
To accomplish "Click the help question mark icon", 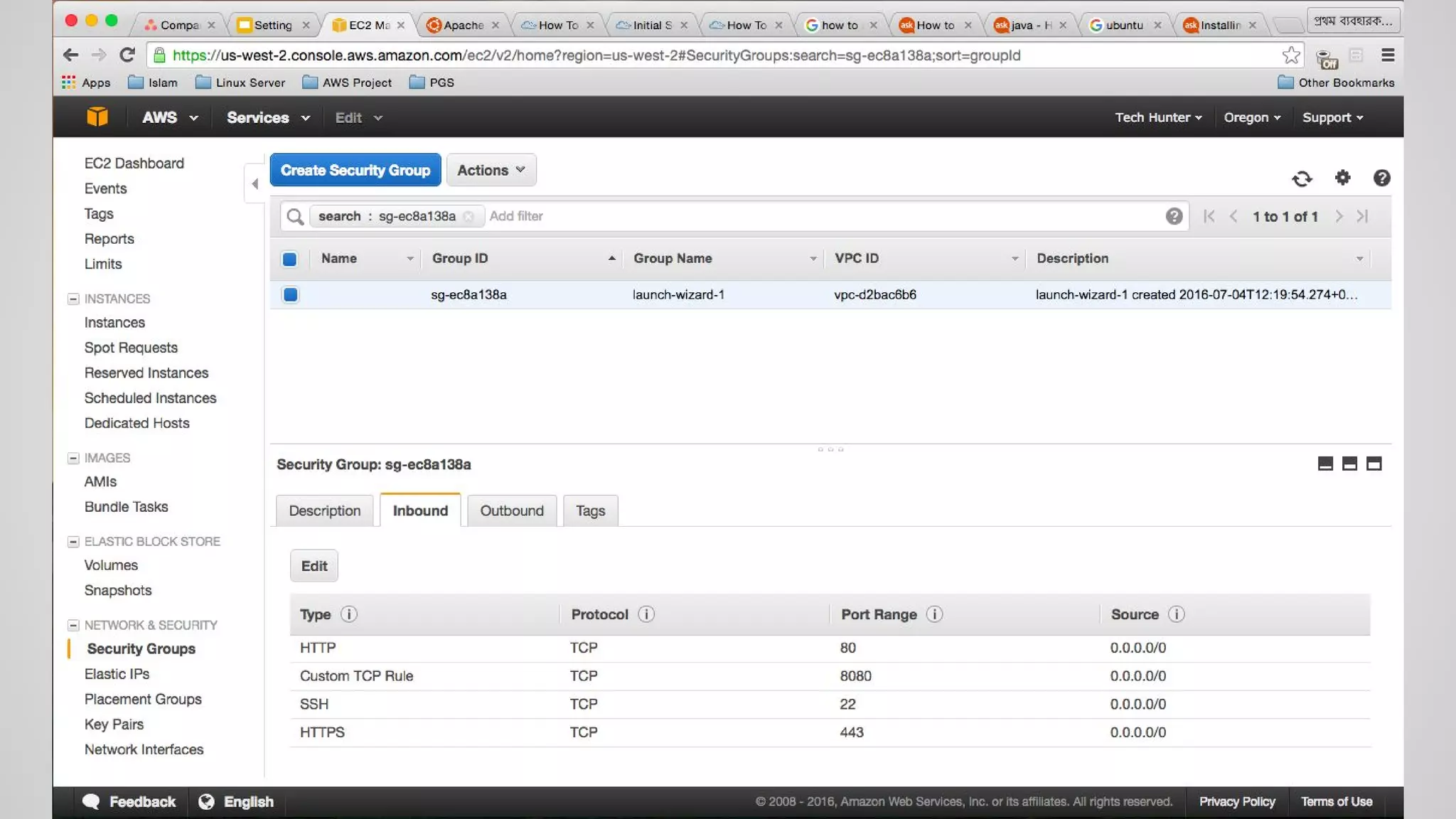I will coord(1381,178).
